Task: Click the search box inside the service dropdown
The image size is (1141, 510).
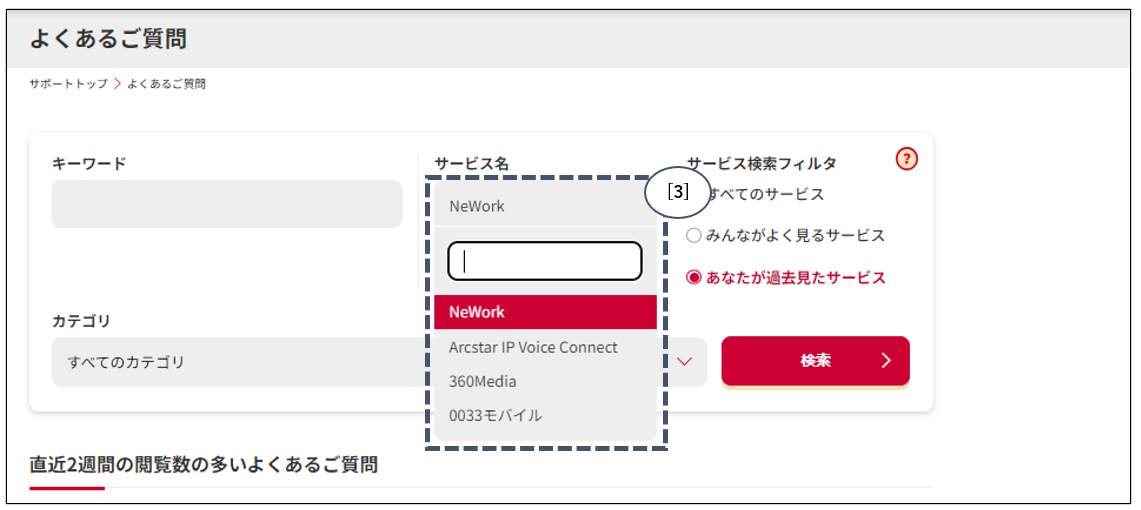Action: (x=545, y=261)
